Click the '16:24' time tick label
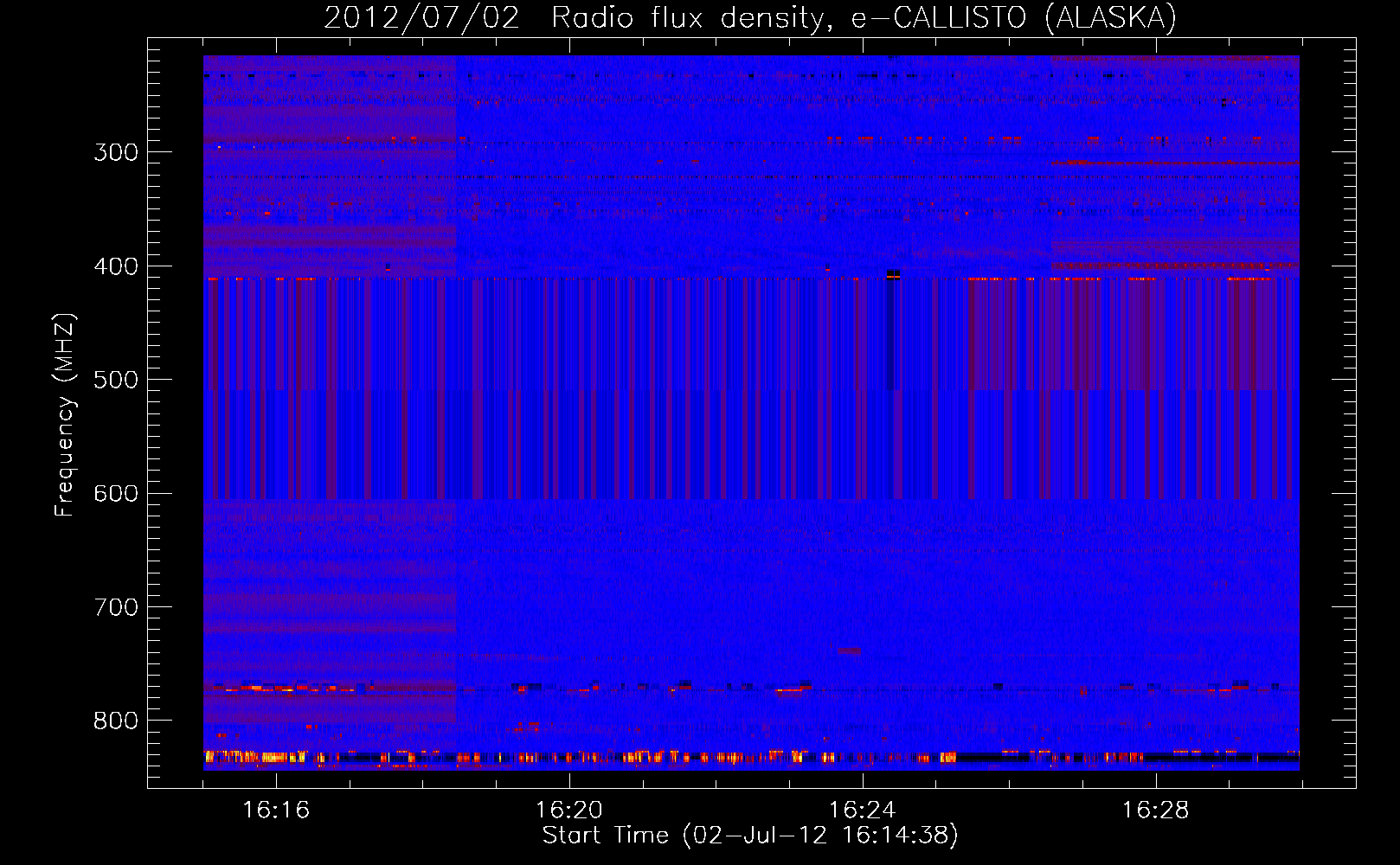The width and height of the screenshot is (1400, 865). (x=862, y=810)
